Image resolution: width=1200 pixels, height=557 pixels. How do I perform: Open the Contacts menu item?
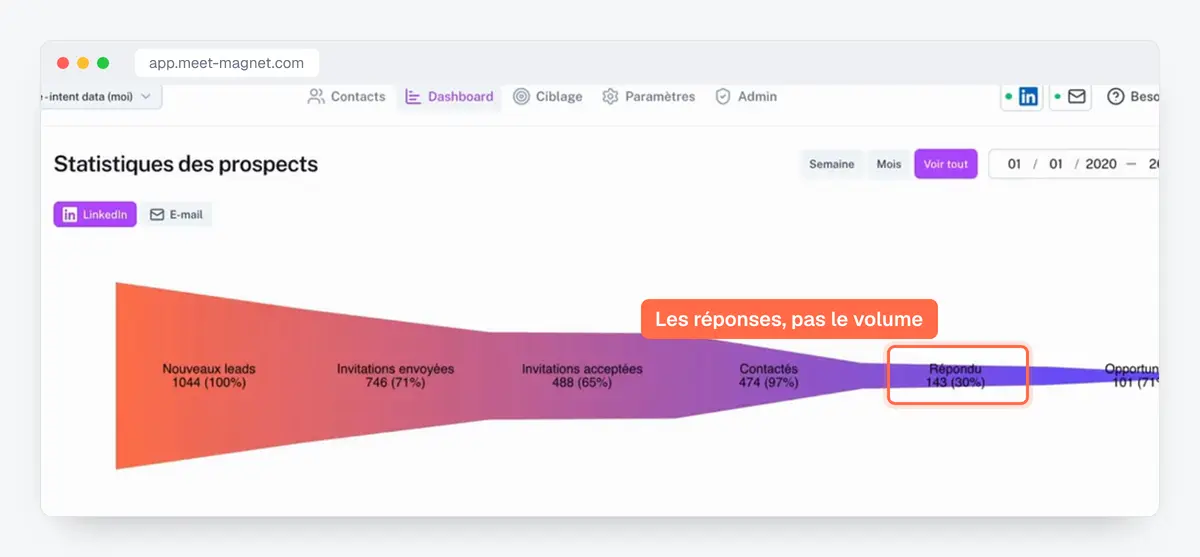pyautogui.click(x=346, y=97)
